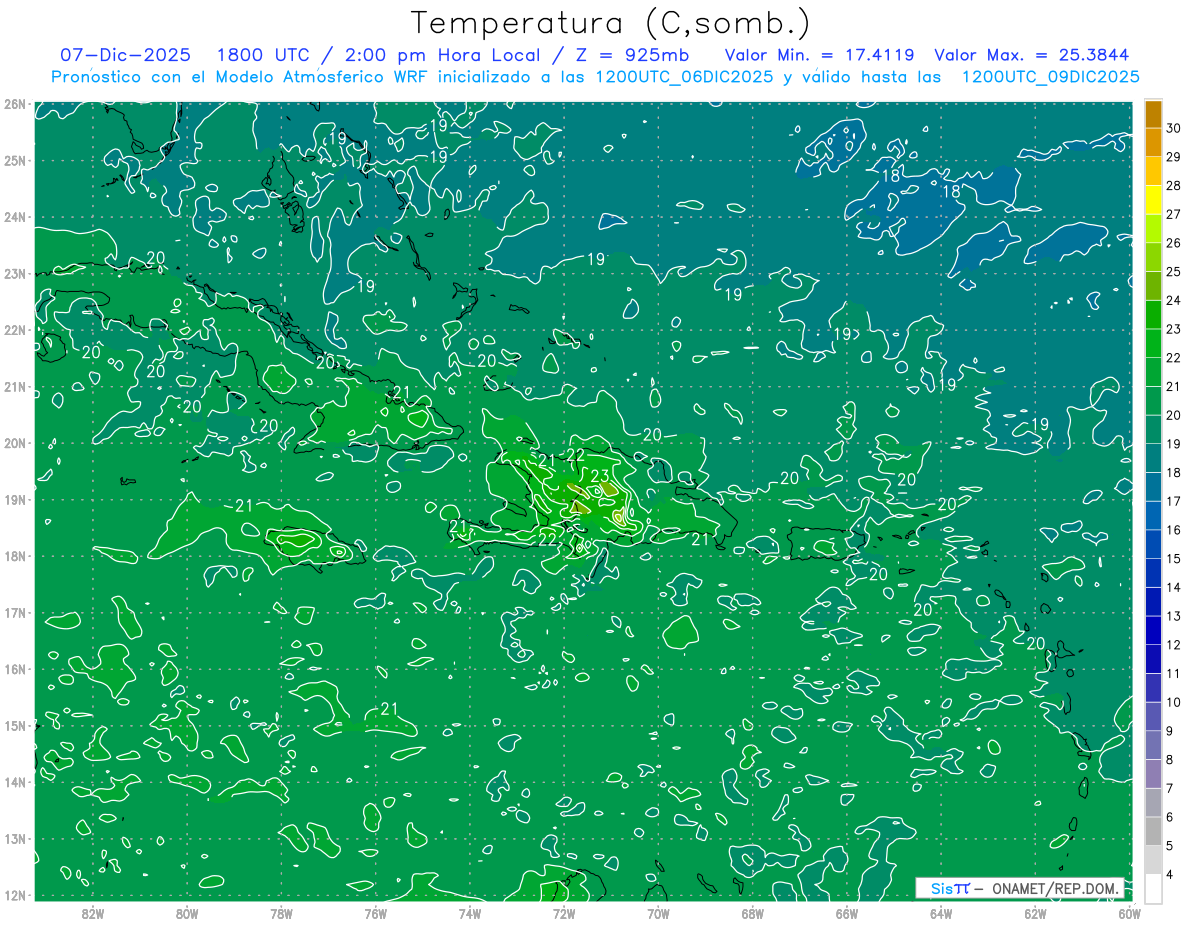Viewport: 1200px width, 927px height.
Task: Click the '64W' longitude label
Action: pyautogui.click(x=940, y=913)
